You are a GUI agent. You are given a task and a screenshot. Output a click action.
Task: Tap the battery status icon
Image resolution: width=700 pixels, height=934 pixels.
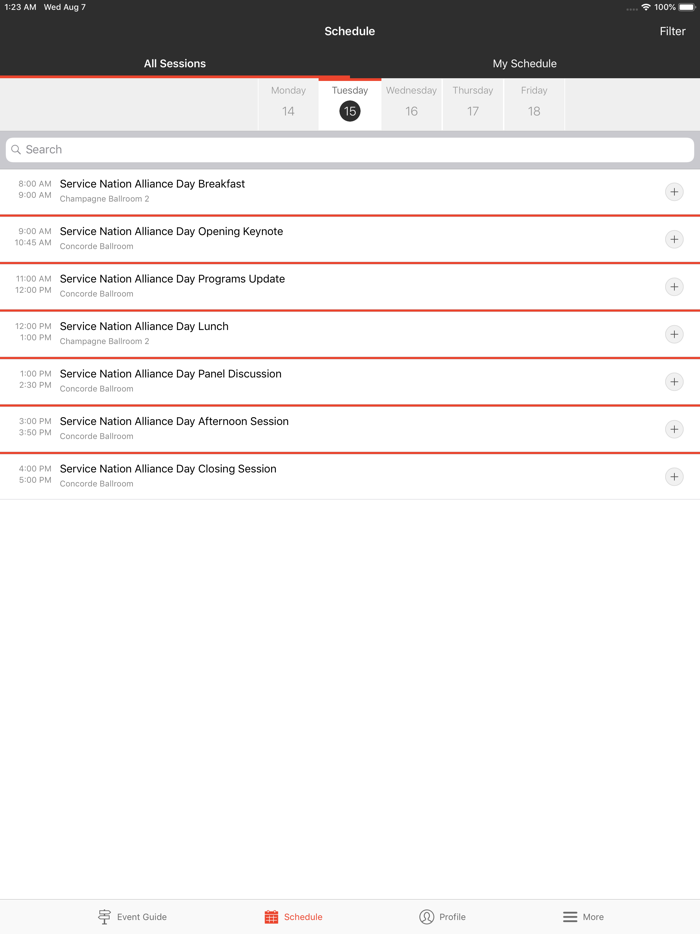pos(686,7)
